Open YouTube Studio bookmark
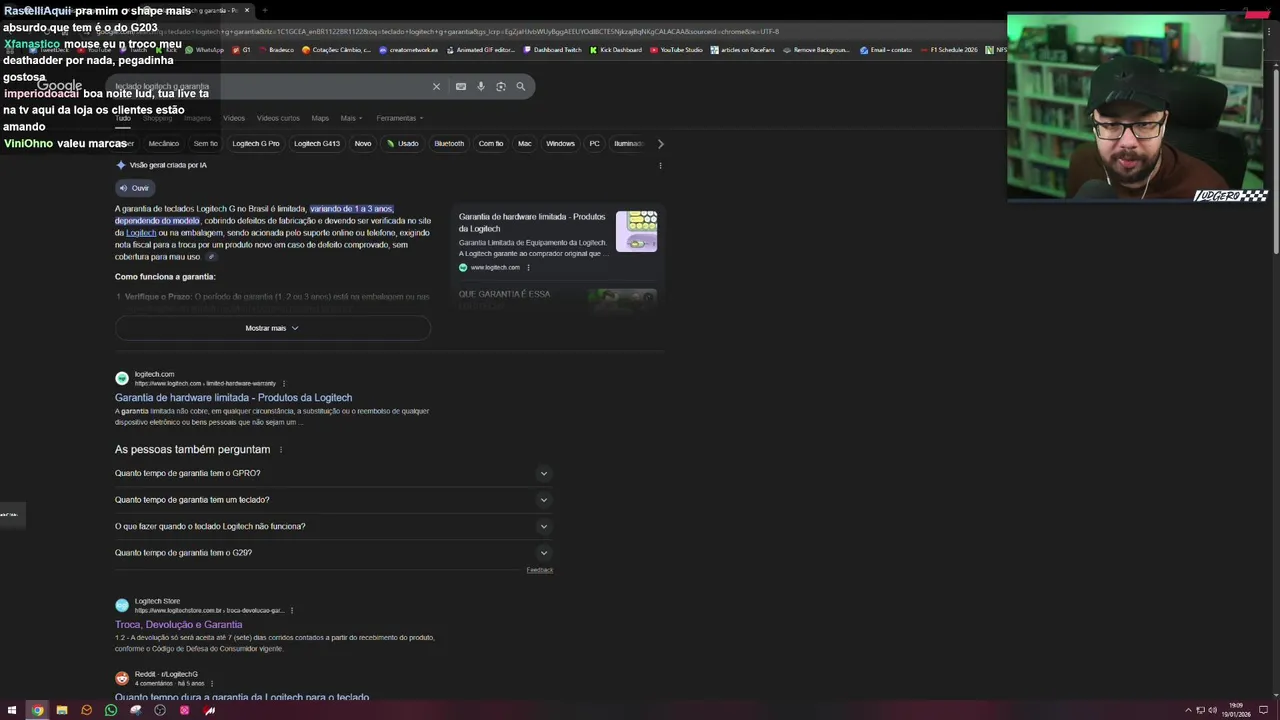Screen dimensions: 1280x720 tap(677, 50)
